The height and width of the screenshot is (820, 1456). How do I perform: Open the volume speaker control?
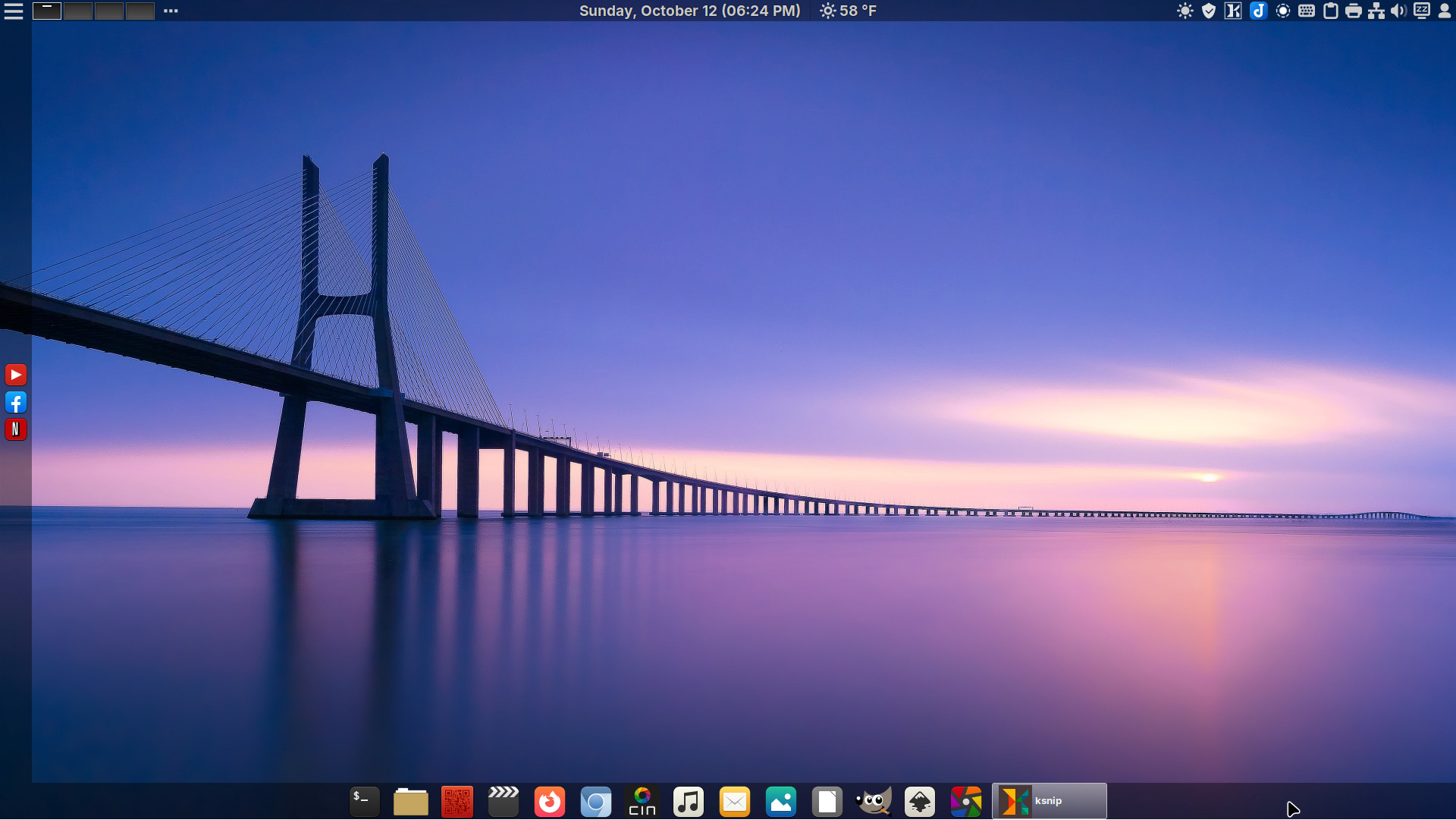[x=1398, y=11]
